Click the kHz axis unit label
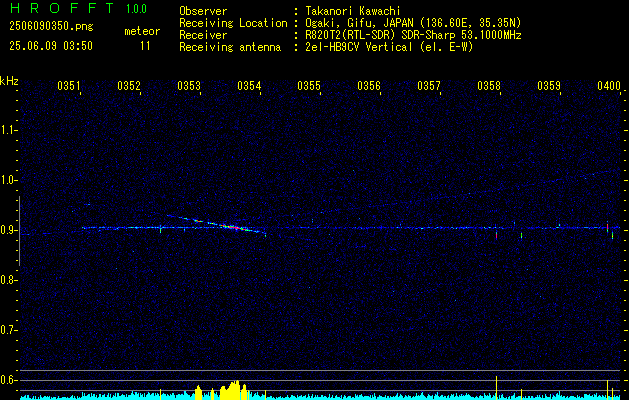Screen dimensions: 629x400 point(9,81)
